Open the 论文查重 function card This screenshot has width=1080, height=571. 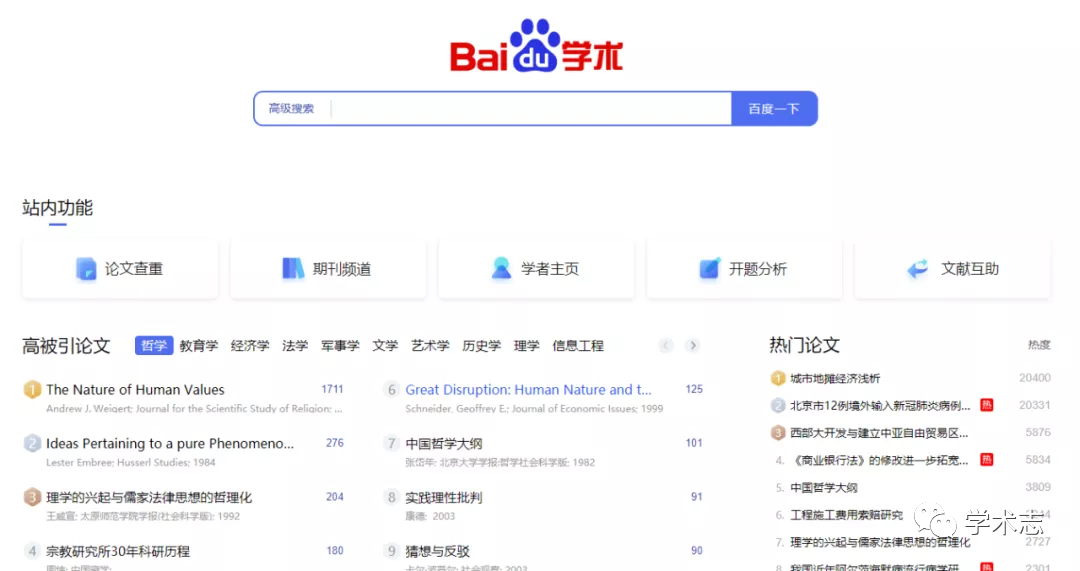pyautogui.click(x=120, y=269)
